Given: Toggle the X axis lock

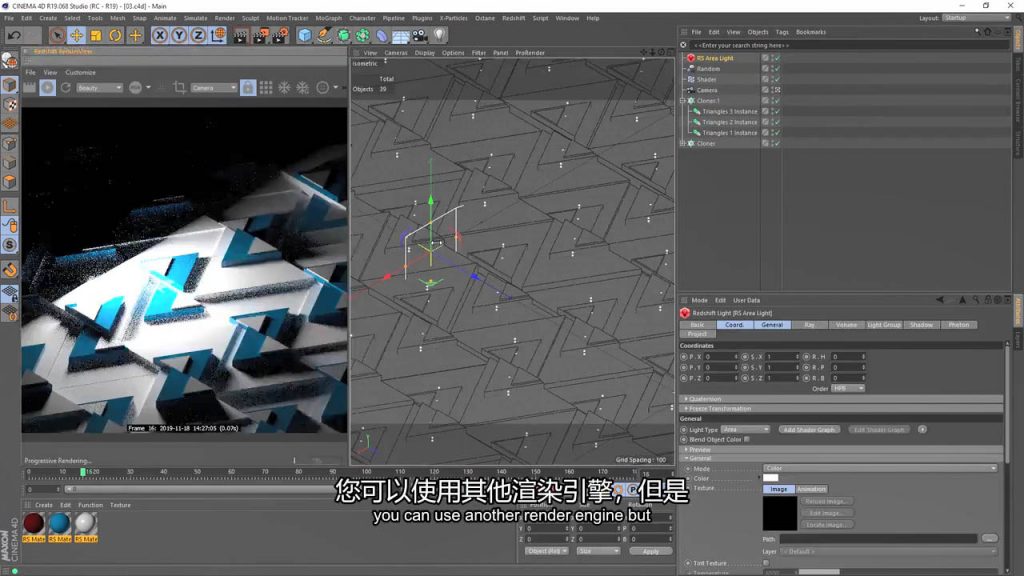Looking at the screenshot, I should 159,35.
